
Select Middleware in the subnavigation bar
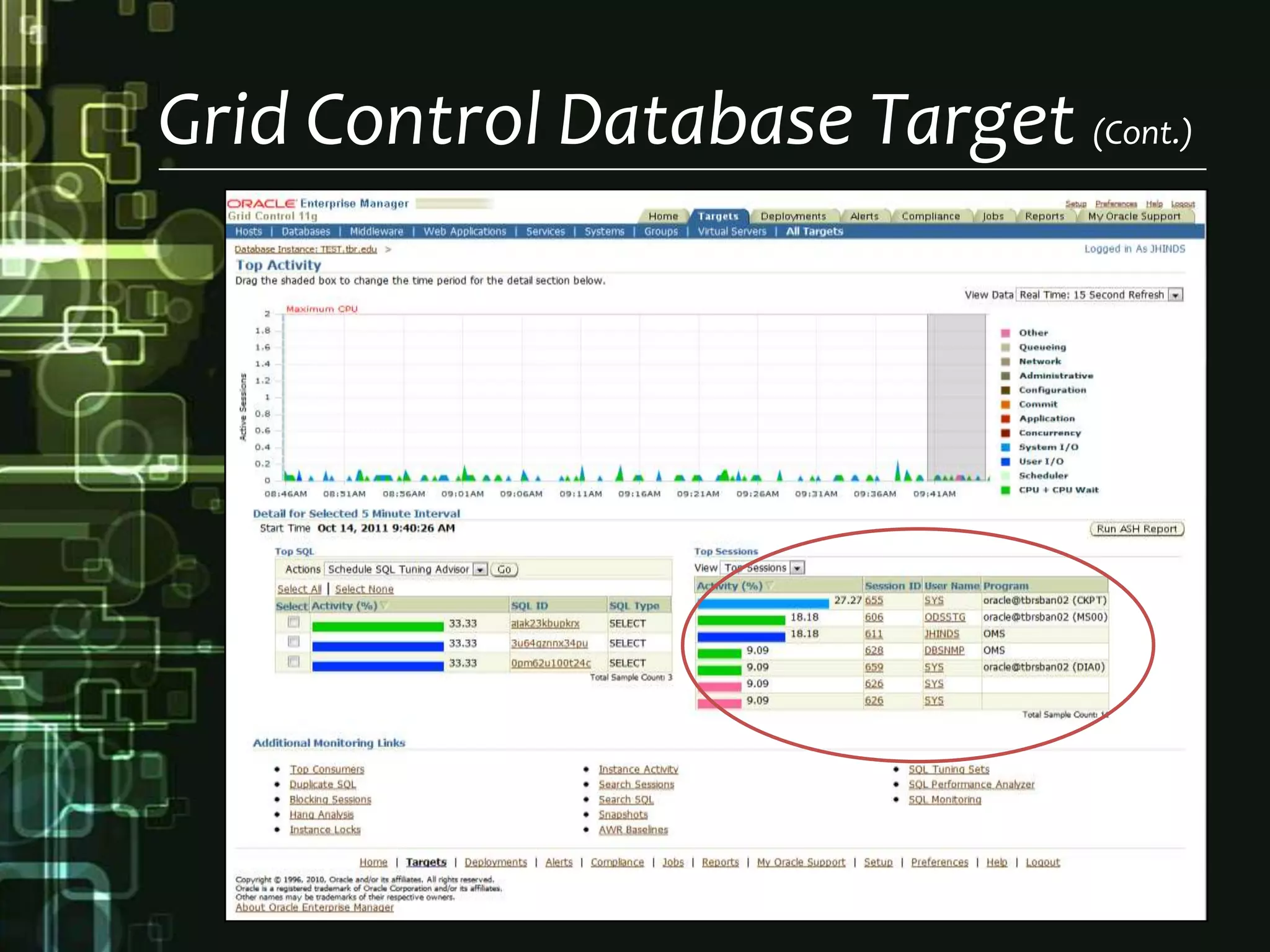tap(376, 231)
